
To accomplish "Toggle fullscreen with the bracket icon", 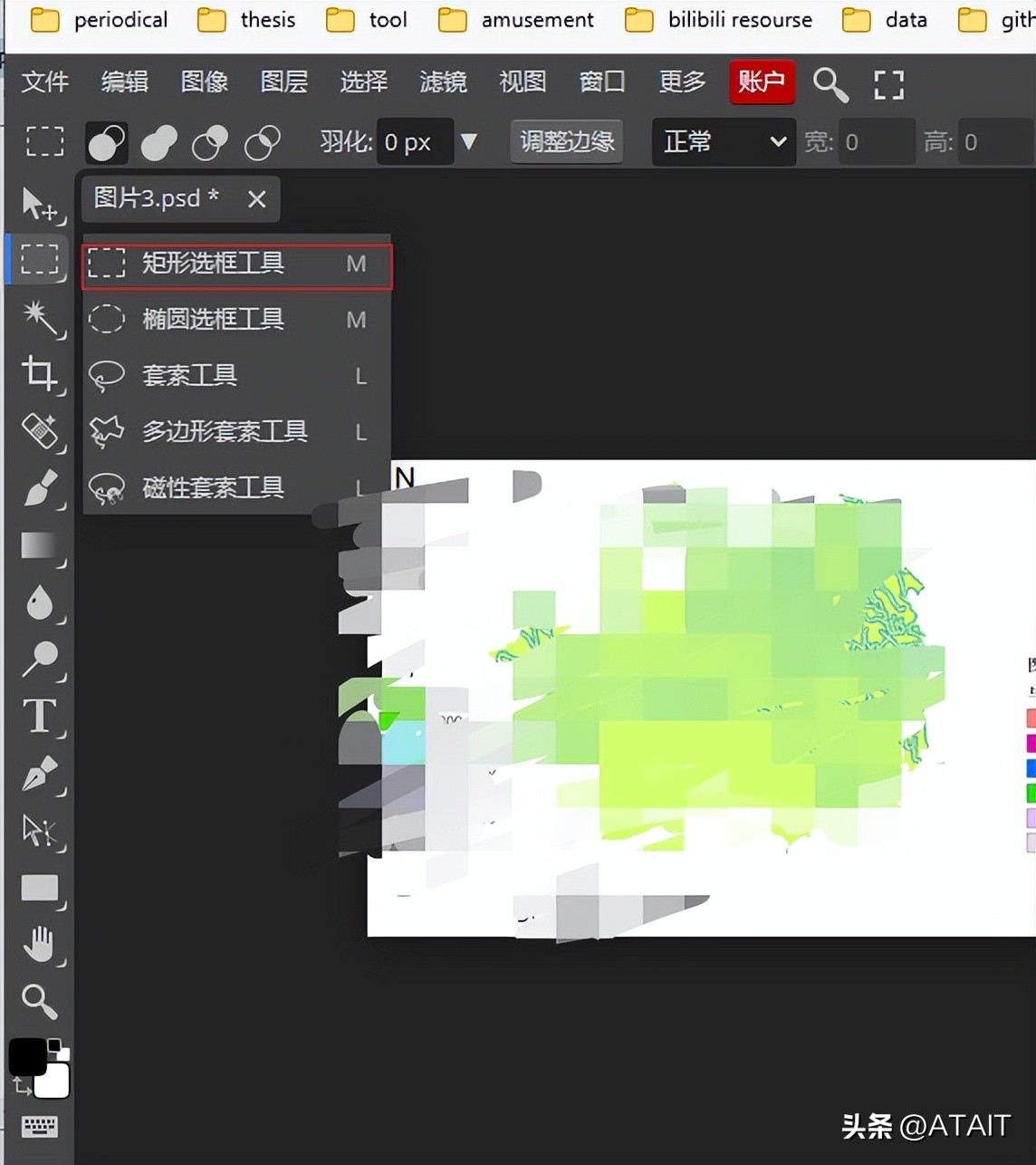I will tap(888, 83).
